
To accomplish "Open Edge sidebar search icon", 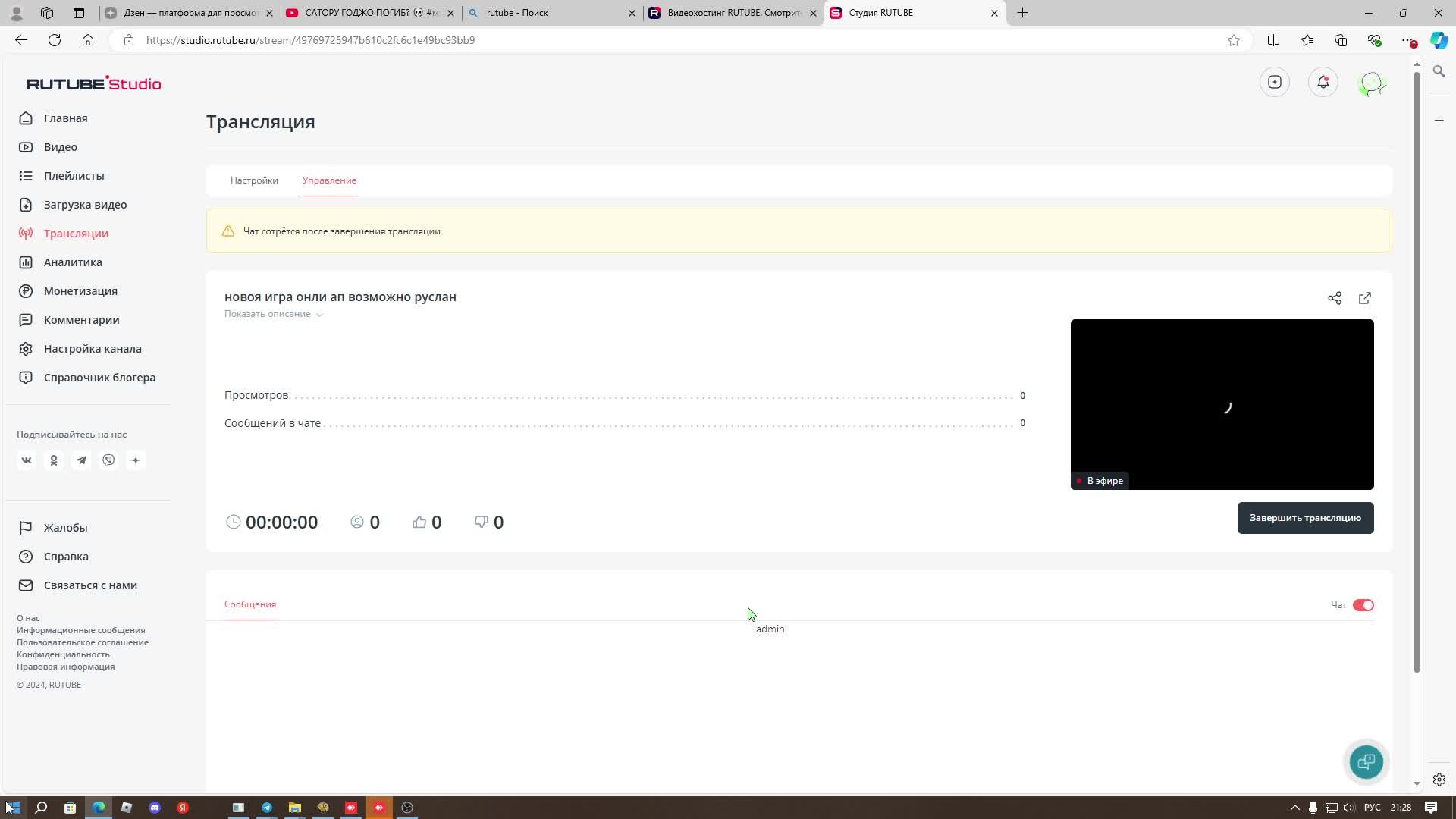I will [x=1439, y=71].
